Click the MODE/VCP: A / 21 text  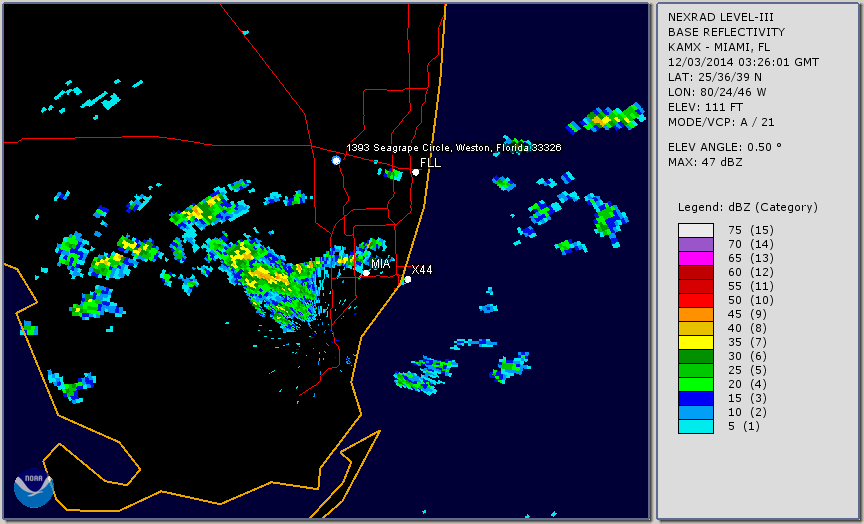click(x=721, y=122)
